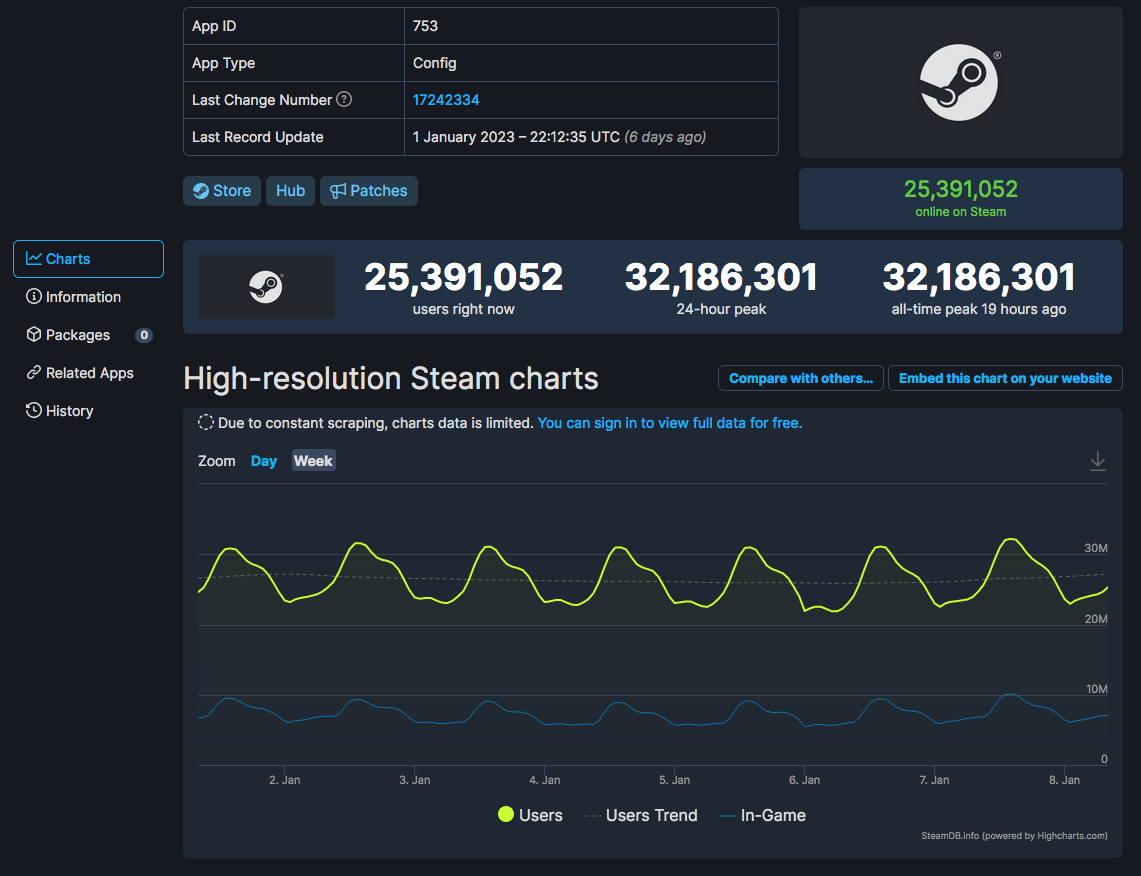Screen dimensions: 1141x876
Task: Click the App ID value 753
Action: pos(425,26)
